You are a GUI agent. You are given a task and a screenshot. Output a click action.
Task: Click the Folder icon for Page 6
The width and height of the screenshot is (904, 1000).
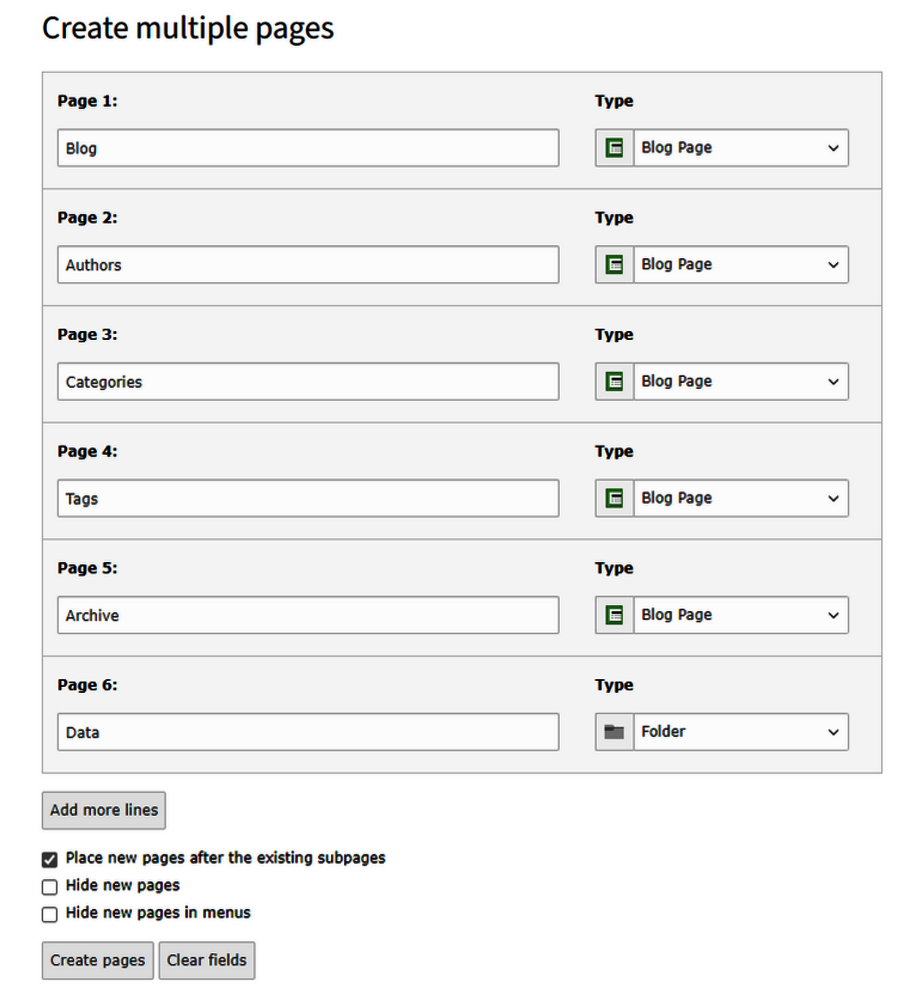click(x=614, y=732)
